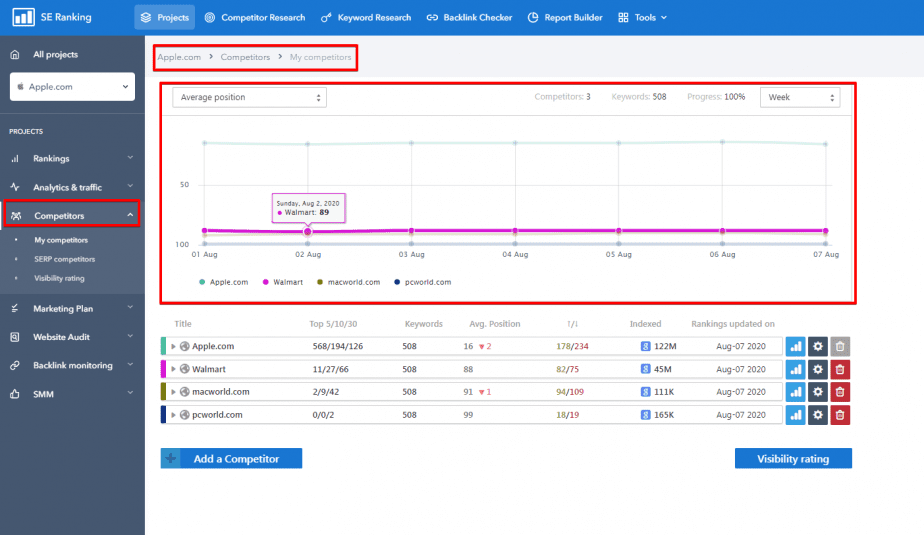Click the macworld.com color bar swatch
The width and height of the screenshot is (924, 535).
pos(163,392)
